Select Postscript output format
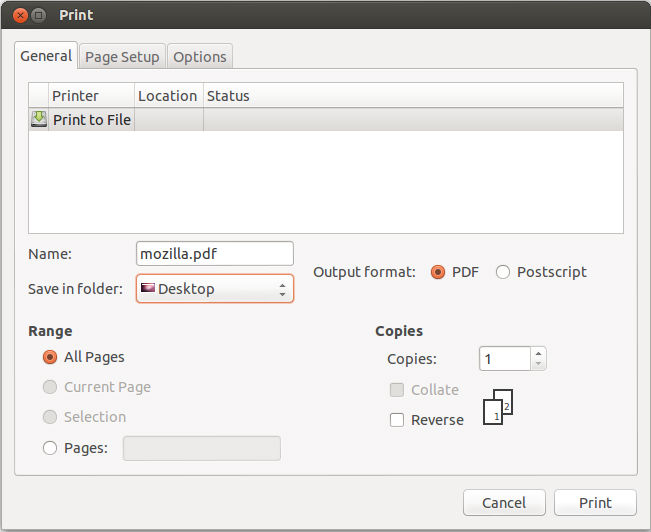The width and height of the screenshot is (651, 532). click(x=502, y=272)
